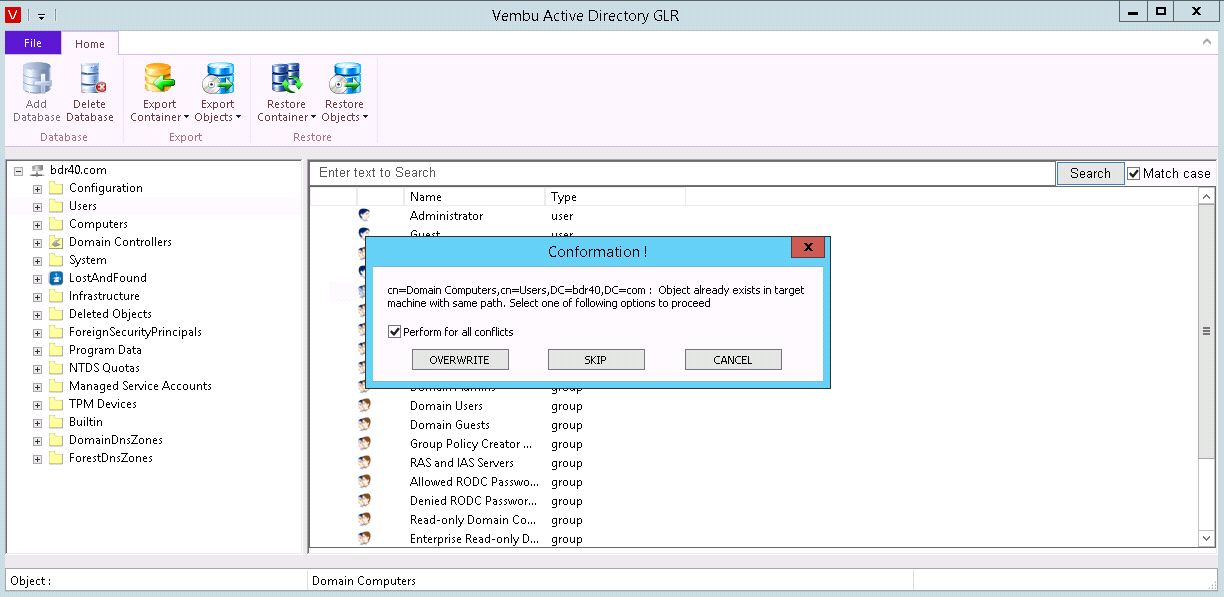Viewport: 1224px width, 597px height.
Task: Click the NTDS Quotas folder icon
Action: tap(56, 368)
